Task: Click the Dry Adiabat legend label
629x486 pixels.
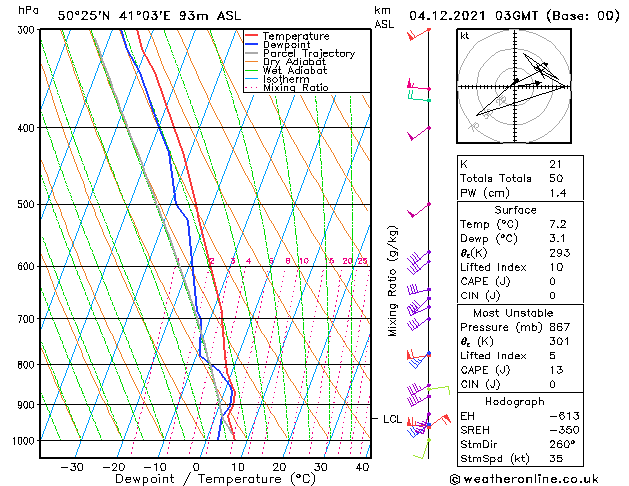Action: coord(294,62)
